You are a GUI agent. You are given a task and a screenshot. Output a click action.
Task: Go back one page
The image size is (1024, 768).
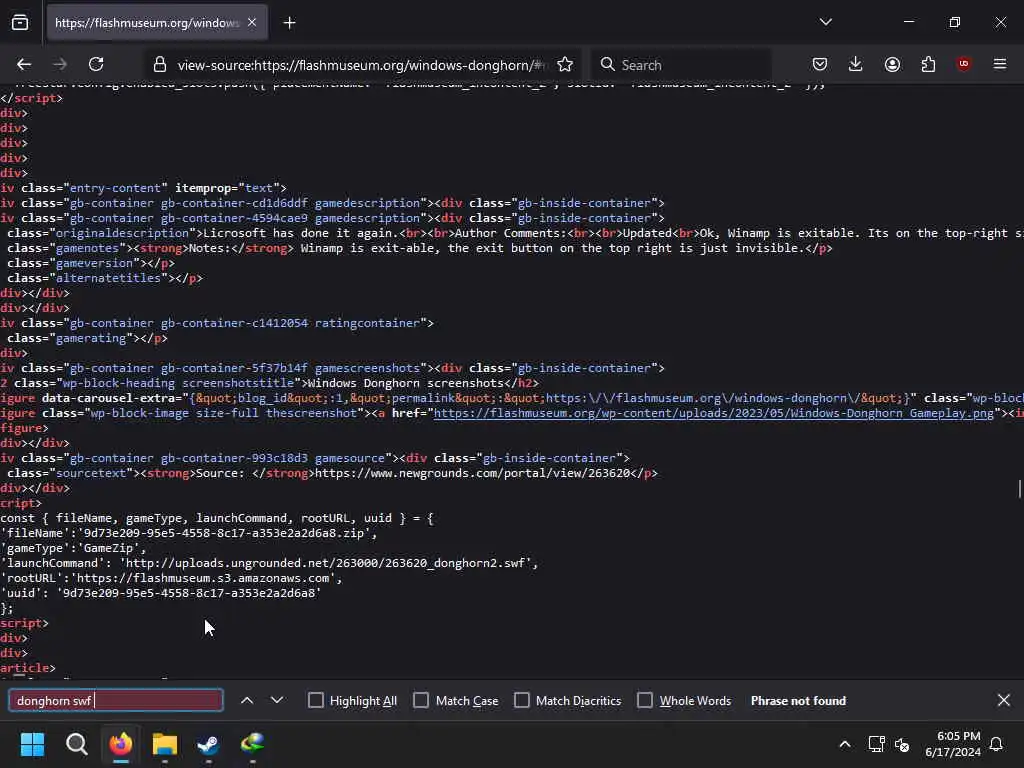pyautogui.click(x=24, y=64)
